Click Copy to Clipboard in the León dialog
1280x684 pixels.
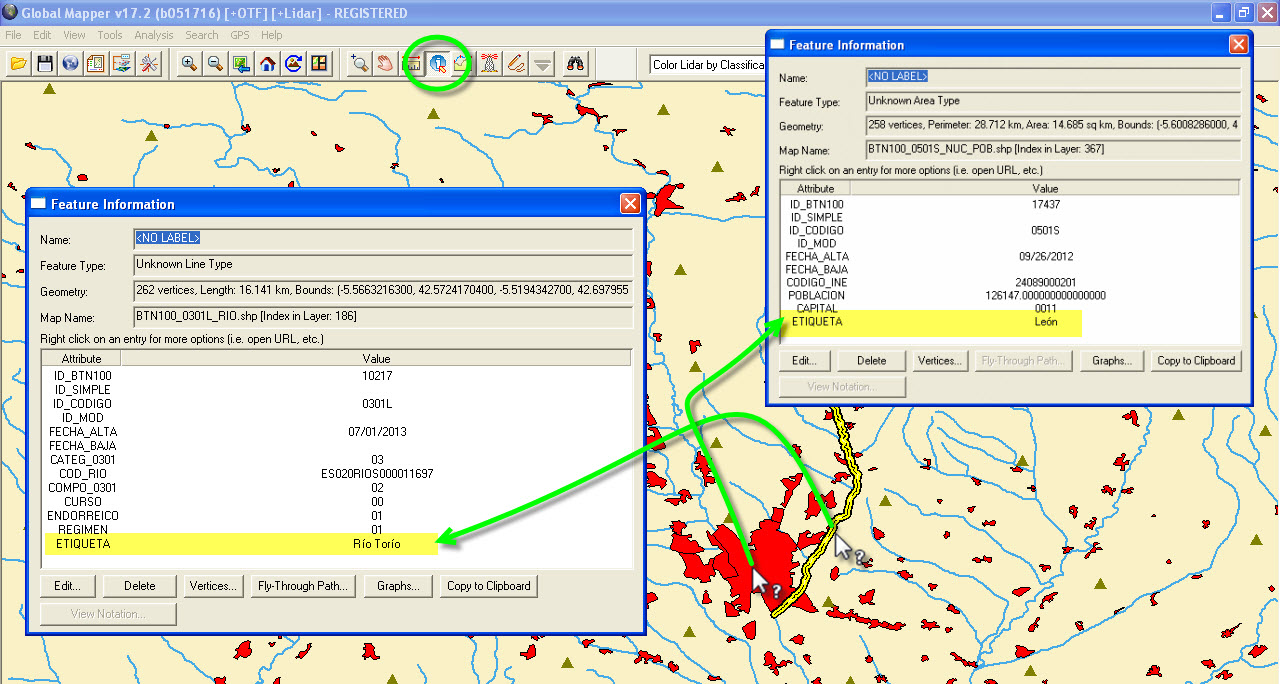1196,360
